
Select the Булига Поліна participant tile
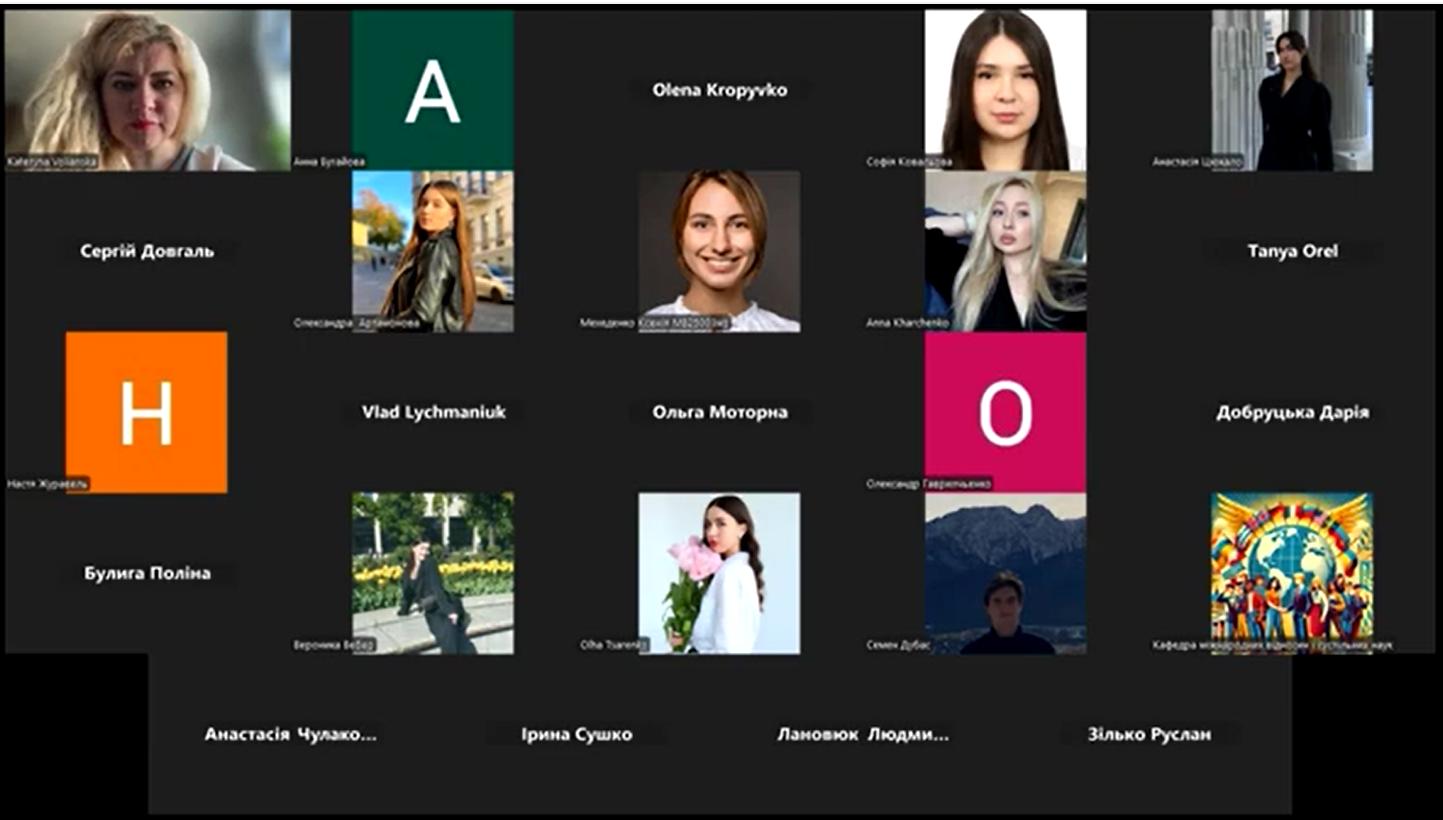(147, 573)
